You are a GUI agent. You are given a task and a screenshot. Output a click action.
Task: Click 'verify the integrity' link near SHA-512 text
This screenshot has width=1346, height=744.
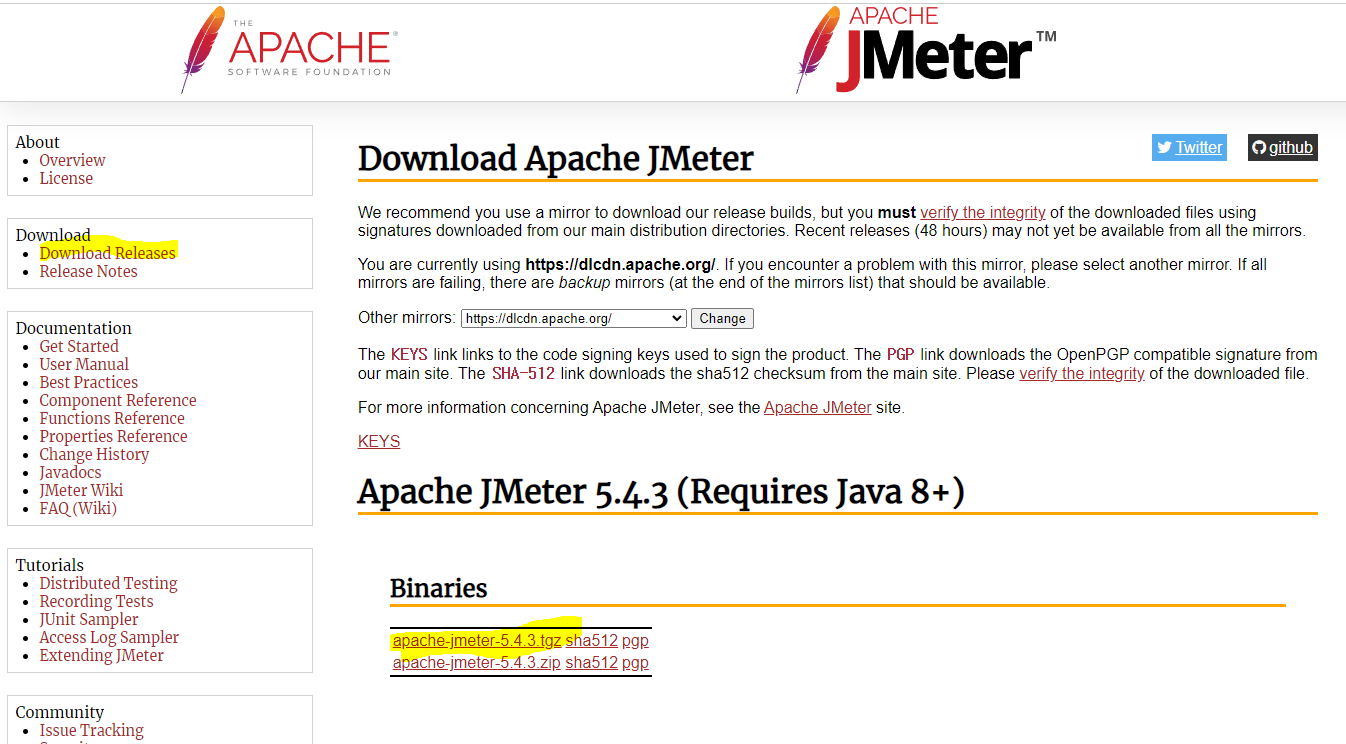1082,373
